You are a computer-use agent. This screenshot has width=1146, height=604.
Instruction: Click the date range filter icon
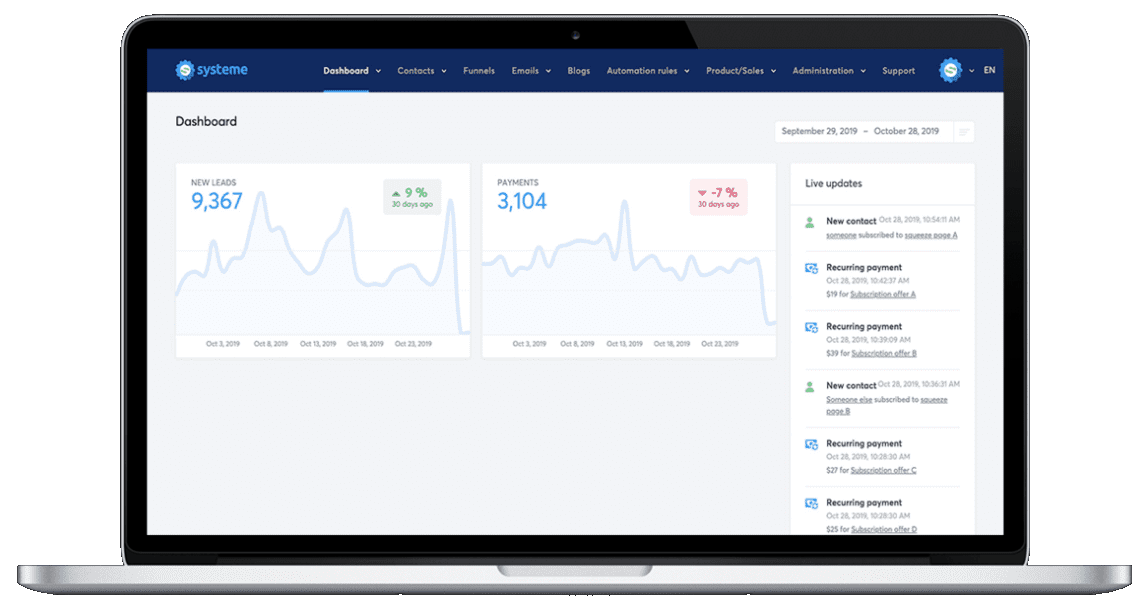tap(964, 132)
